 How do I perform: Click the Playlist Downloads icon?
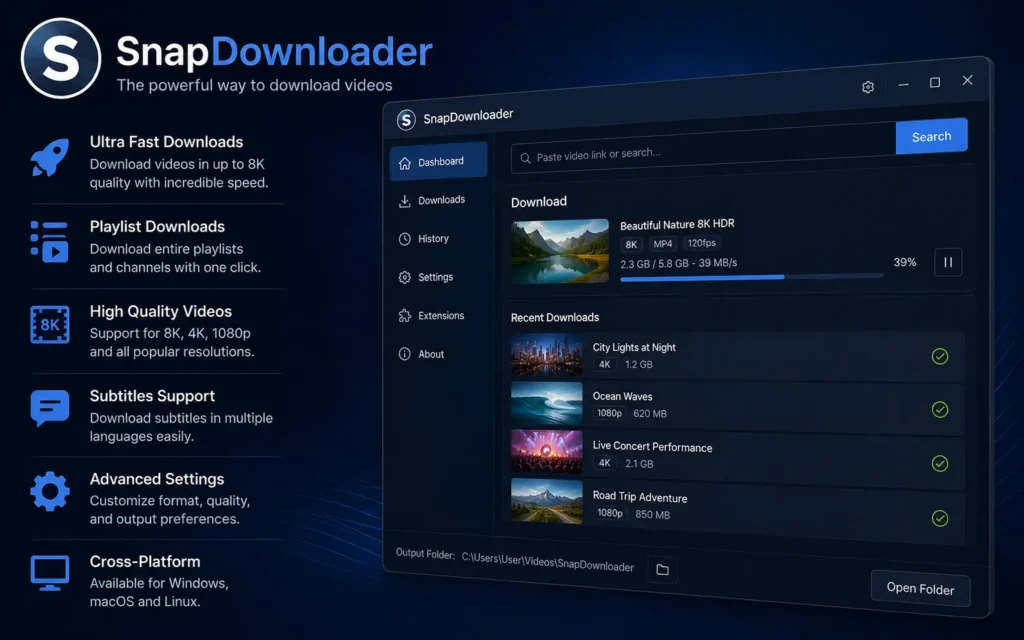pyautogui.click(x=50, y=242)
